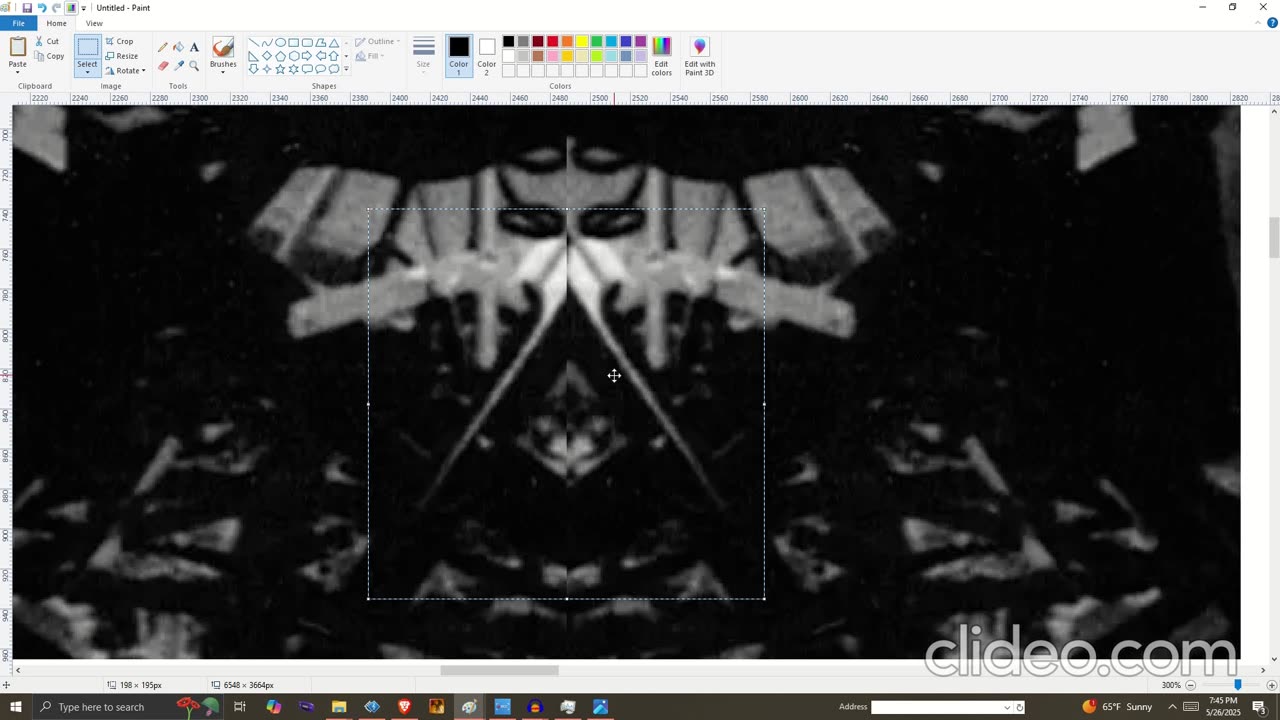Select Color 1 foreground button

point(459,56)
